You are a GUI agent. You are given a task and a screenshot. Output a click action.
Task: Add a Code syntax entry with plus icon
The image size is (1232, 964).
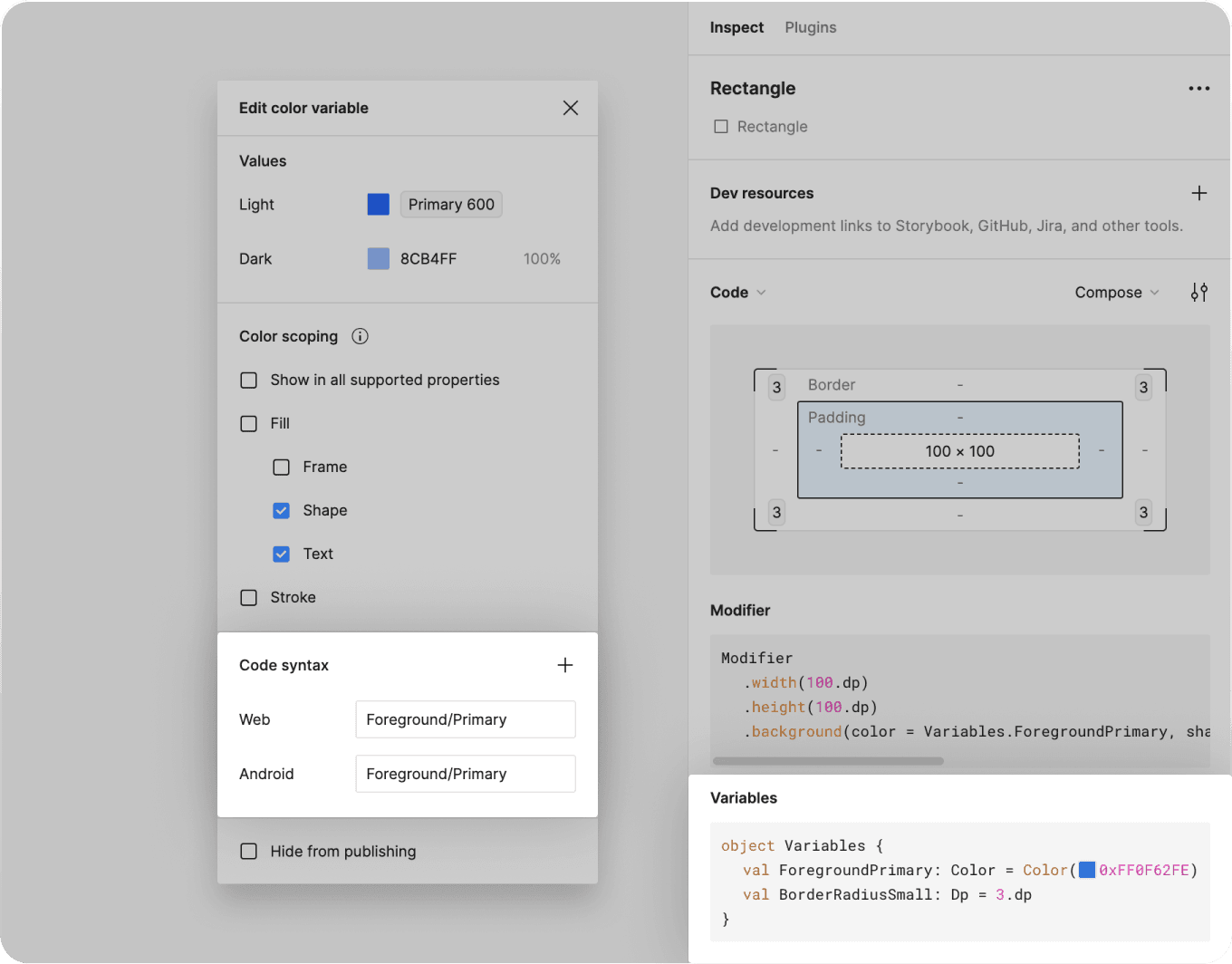565,665
